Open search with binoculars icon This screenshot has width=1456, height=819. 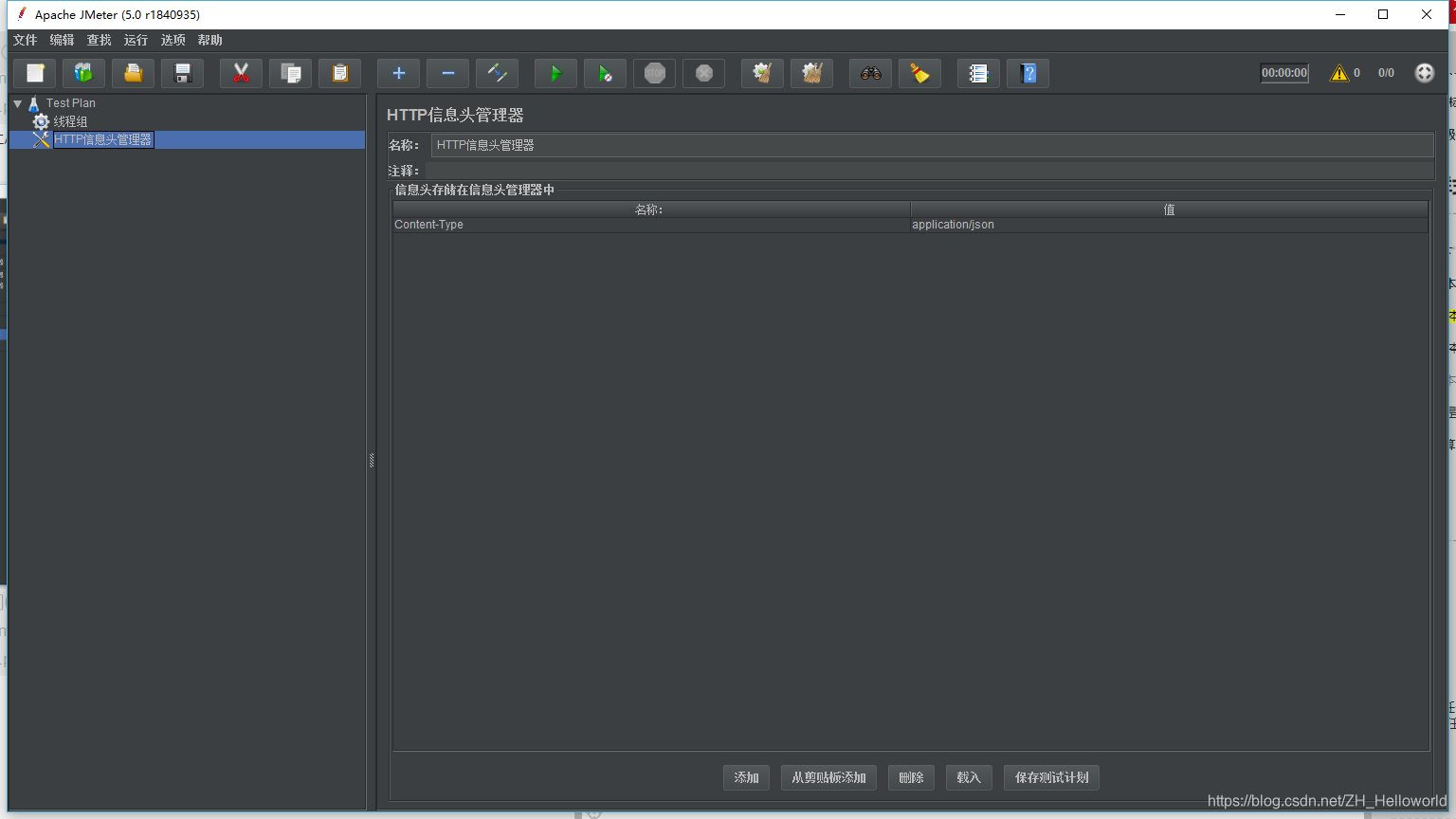[x=870, y=73]
